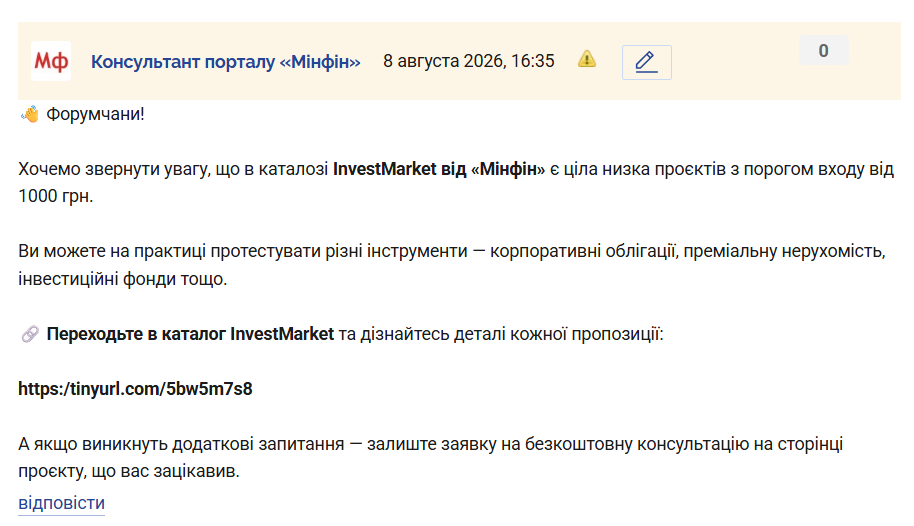Click the post rating counter showing 0
This screenshot has height=526, width=914.
pos(823,51)
